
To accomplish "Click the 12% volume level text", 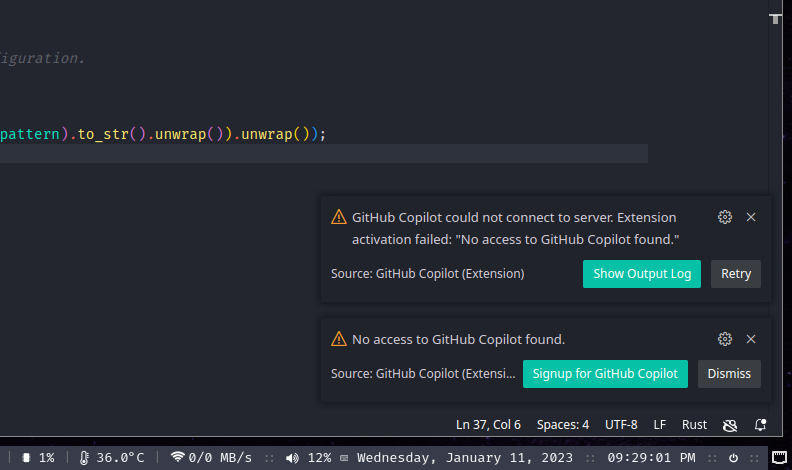I will [x=319, y=458].
